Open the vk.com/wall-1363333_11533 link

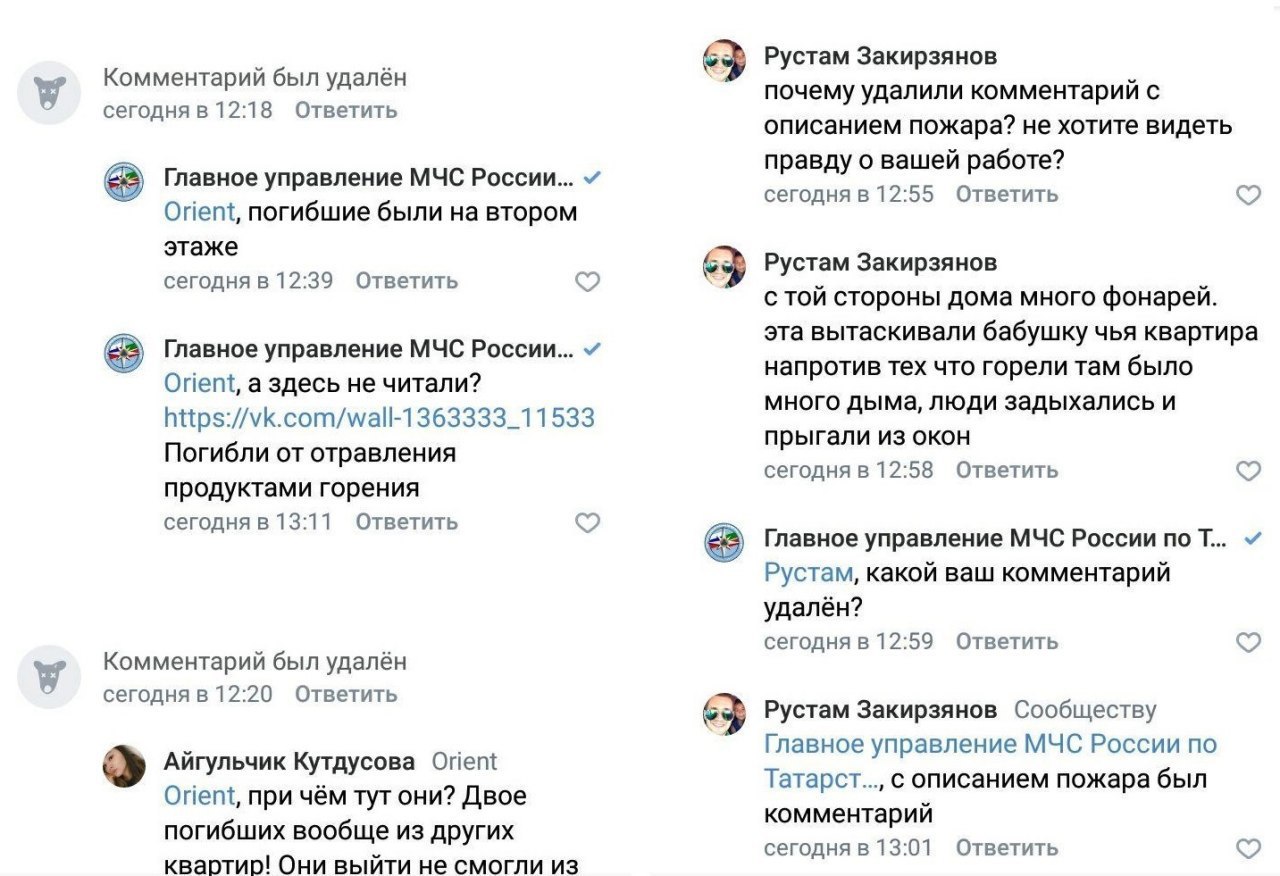(379, 417)
